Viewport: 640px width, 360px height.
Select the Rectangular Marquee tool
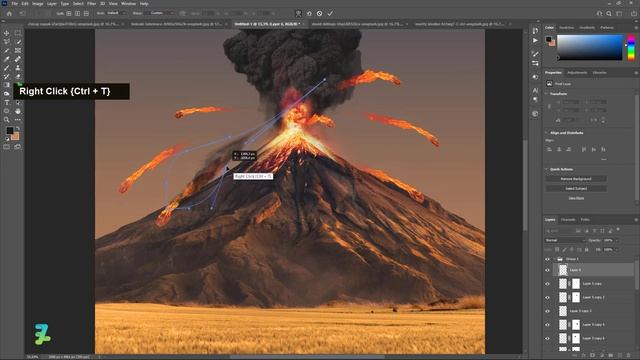(18, 33)
